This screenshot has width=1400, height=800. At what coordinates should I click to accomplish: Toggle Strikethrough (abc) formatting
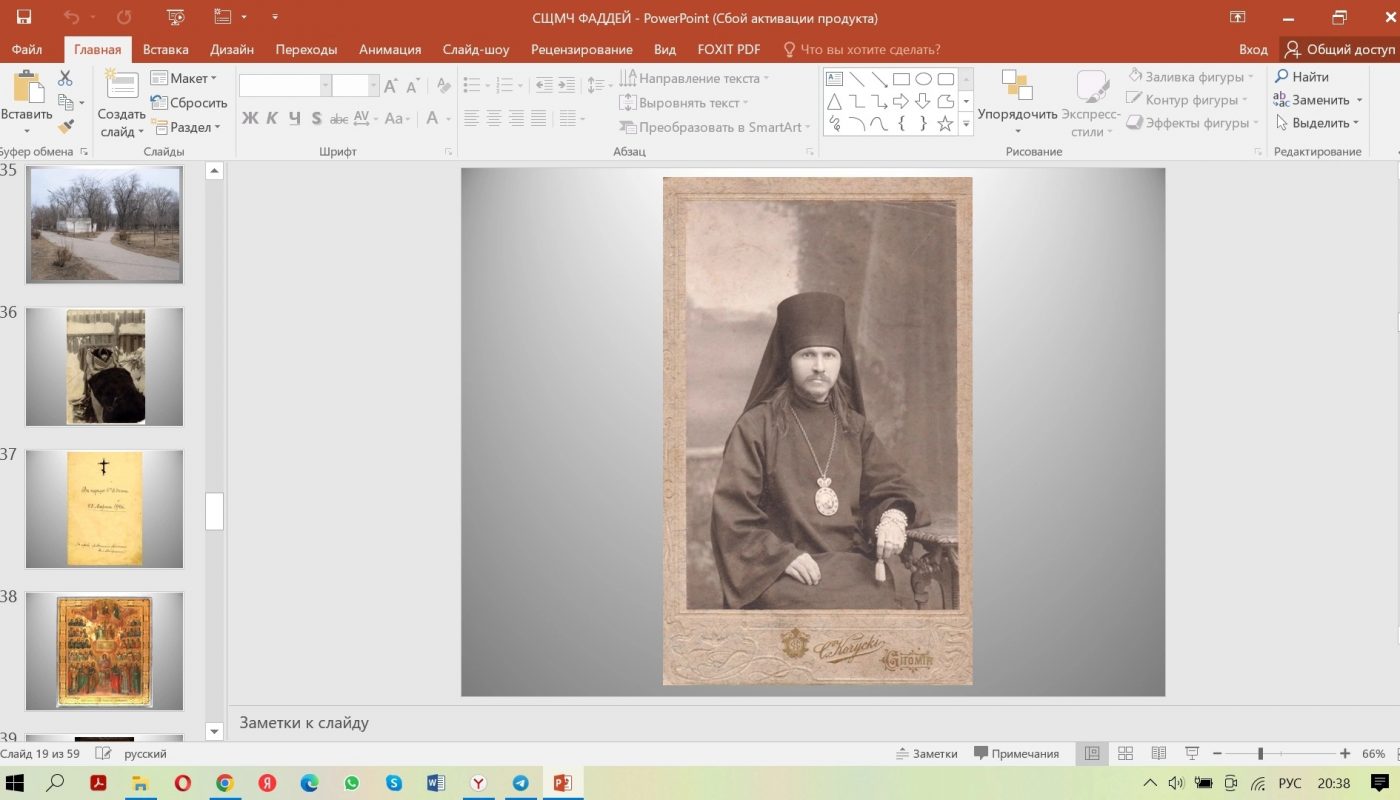(339, 118)
